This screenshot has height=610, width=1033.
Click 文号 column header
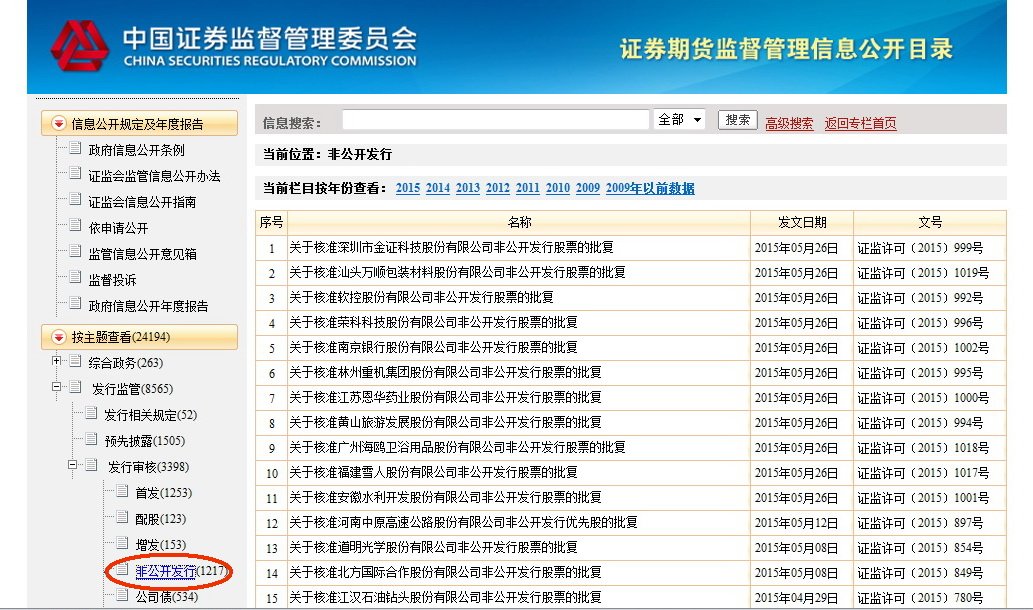930,223
